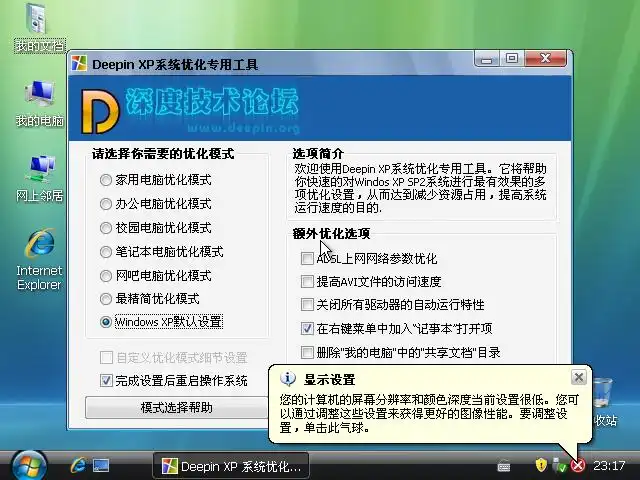640x480 pixels.
Task: Close the 显示设置 balloon tip
Action: coord(578,378)
